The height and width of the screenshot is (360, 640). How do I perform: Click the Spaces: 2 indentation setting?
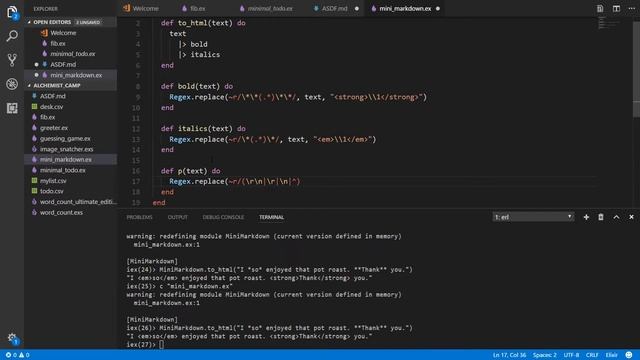pyautogui.click(x=544, y=355)
